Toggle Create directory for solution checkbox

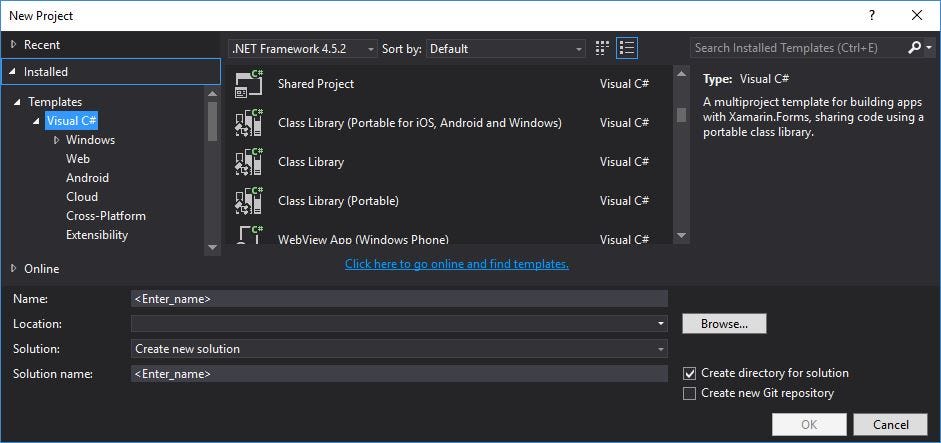tap(689, 373)
